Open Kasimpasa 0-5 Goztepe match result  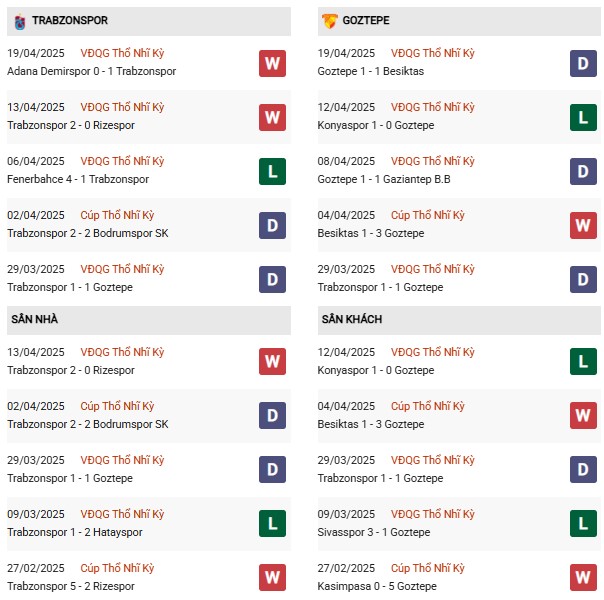point(378,587)
